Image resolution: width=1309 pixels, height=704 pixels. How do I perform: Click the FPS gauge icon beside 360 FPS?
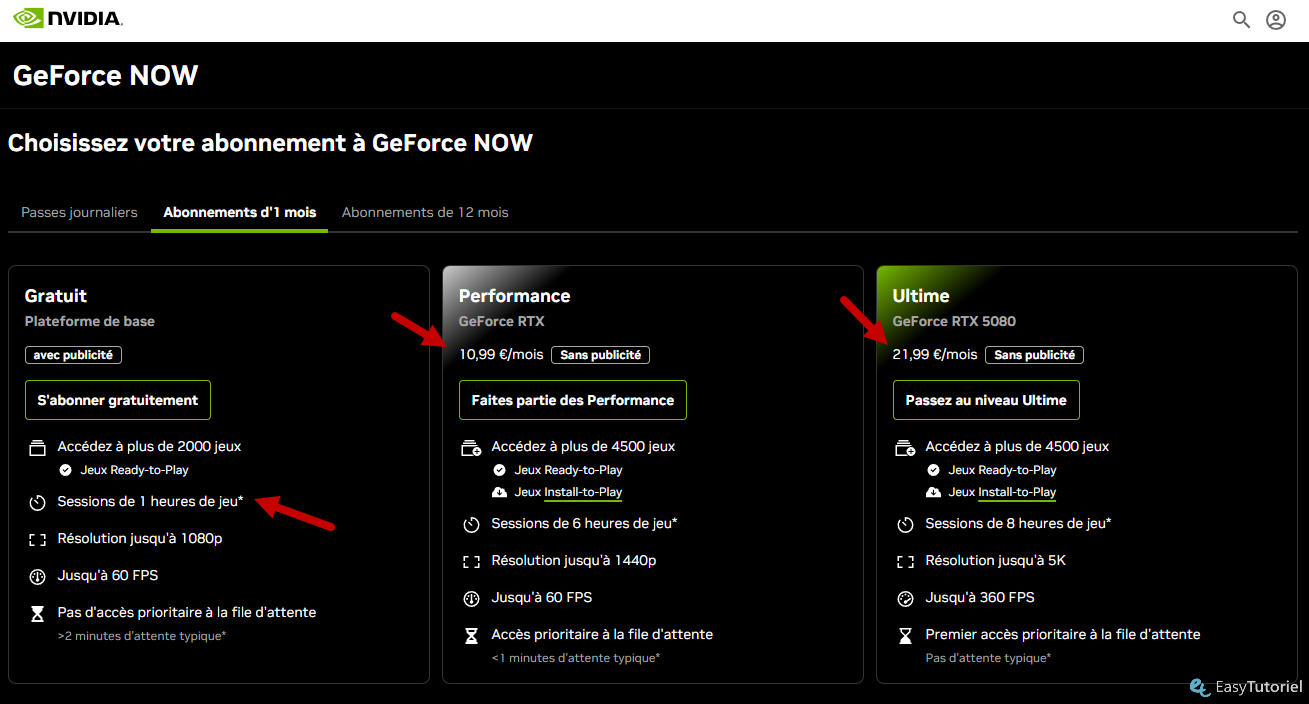point(905,598)
